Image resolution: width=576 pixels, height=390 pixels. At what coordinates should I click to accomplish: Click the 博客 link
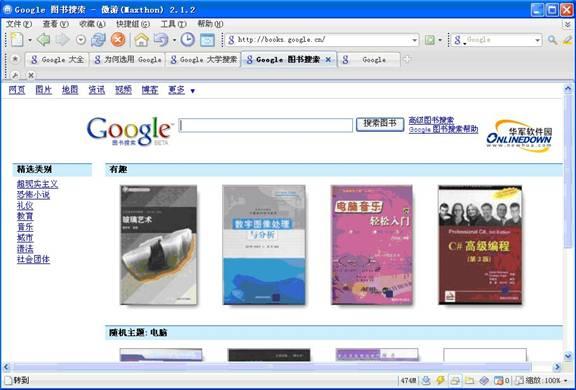tap(150, 90)
